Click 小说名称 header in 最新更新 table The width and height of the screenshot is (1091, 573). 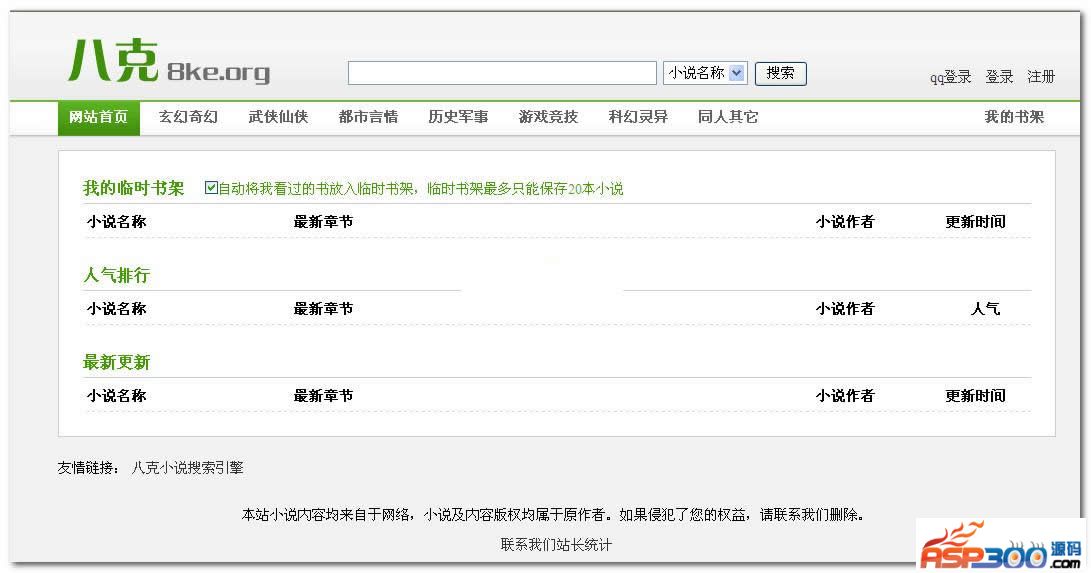116,396
